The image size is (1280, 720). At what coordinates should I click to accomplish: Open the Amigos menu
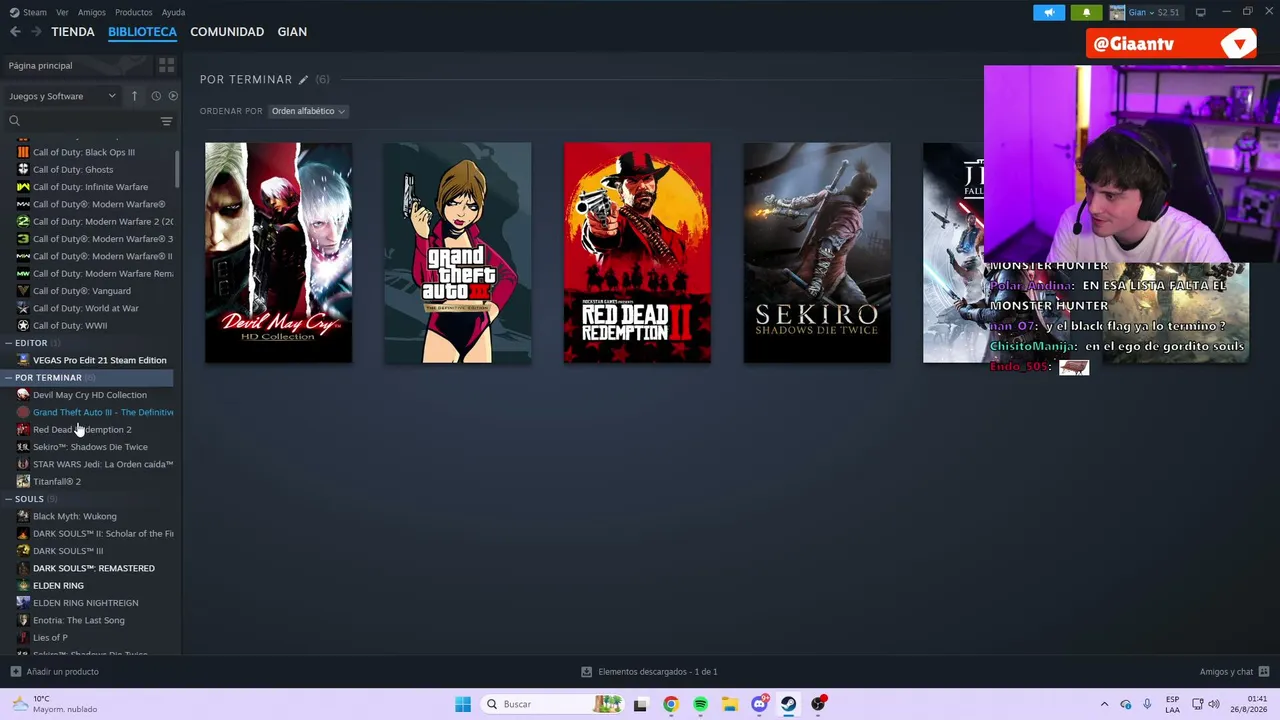(x=92, y=12)
